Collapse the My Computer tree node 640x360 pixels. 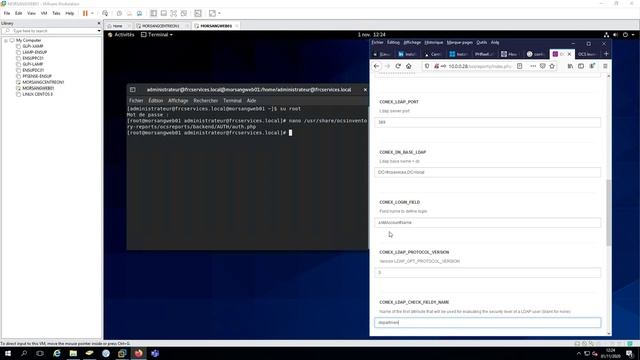[6, 40]
